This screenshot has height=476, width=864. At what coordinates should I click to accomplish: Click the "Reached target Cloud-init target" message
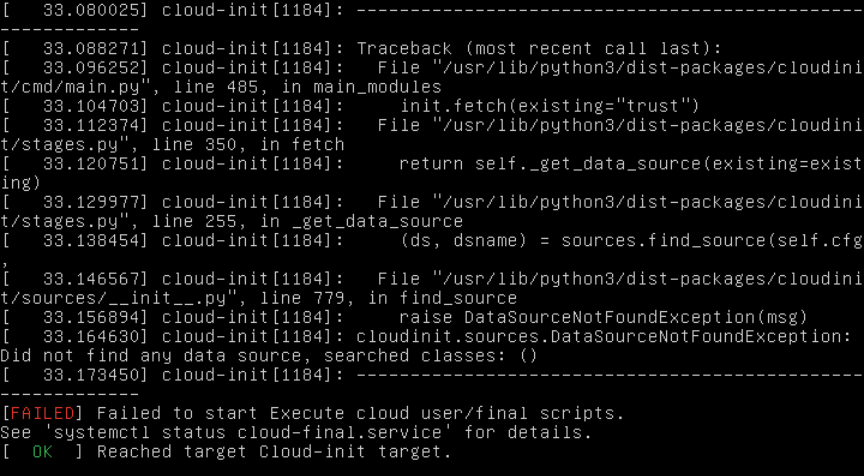tap(274, 452)
